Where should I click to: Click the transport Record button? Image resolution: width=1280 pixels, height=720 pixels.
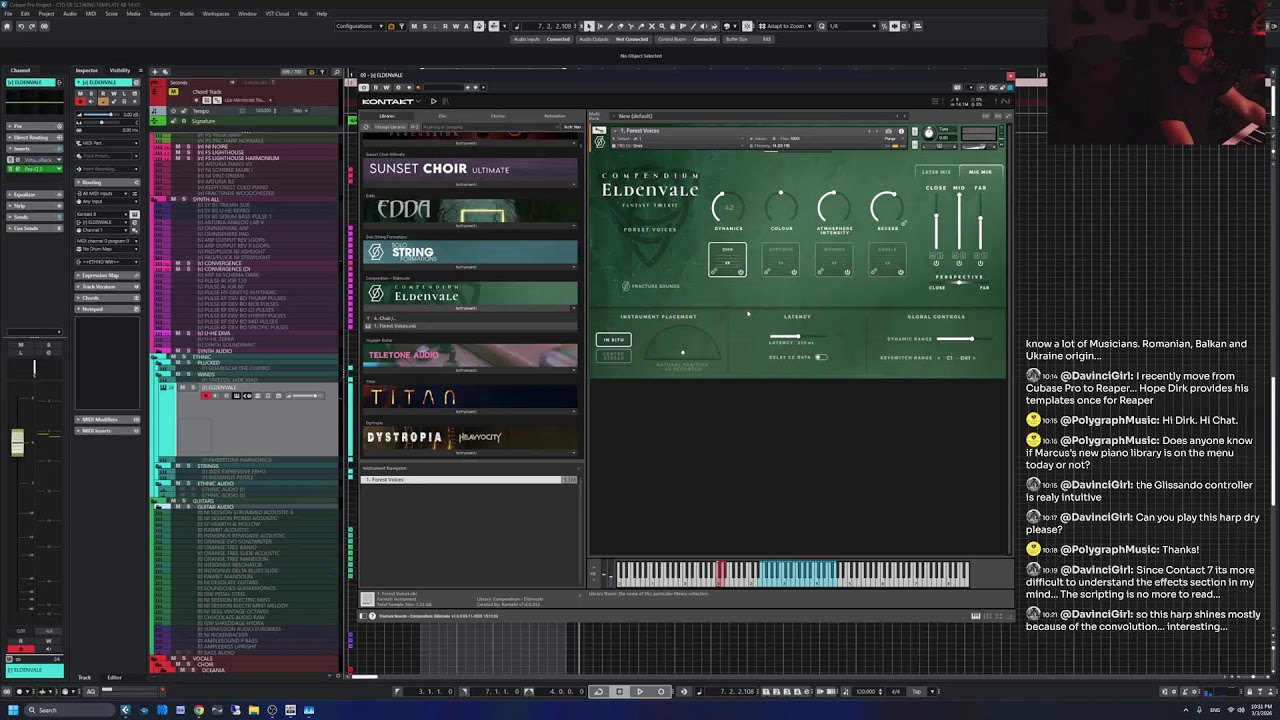661,691
